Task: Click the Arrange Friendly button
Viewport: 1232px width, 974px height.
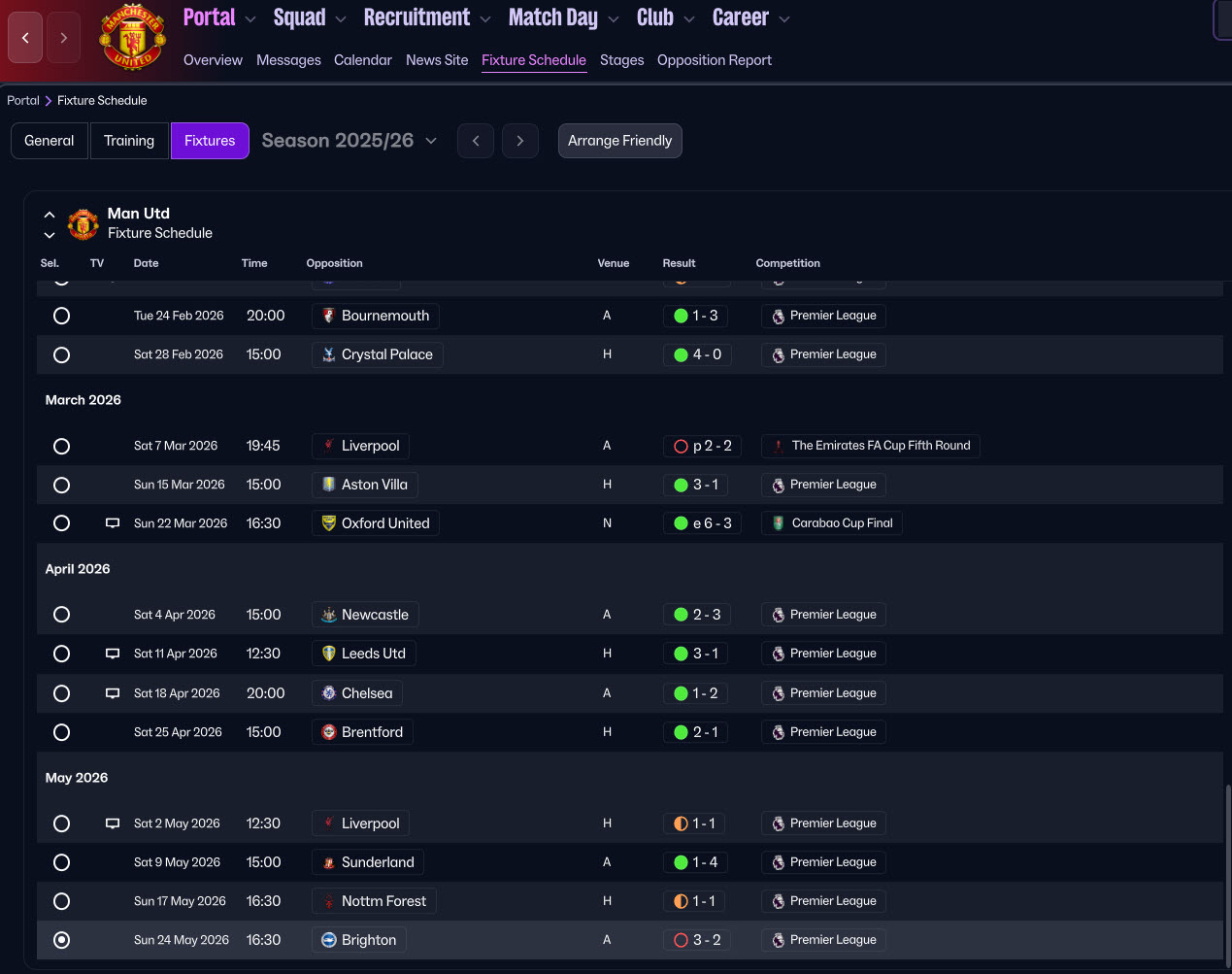Action: [x=619, y=141]
